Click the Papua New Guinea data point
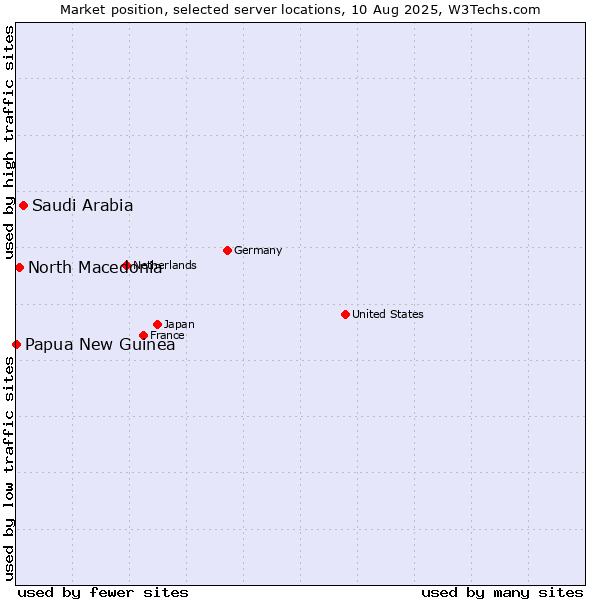 point(16,345)
